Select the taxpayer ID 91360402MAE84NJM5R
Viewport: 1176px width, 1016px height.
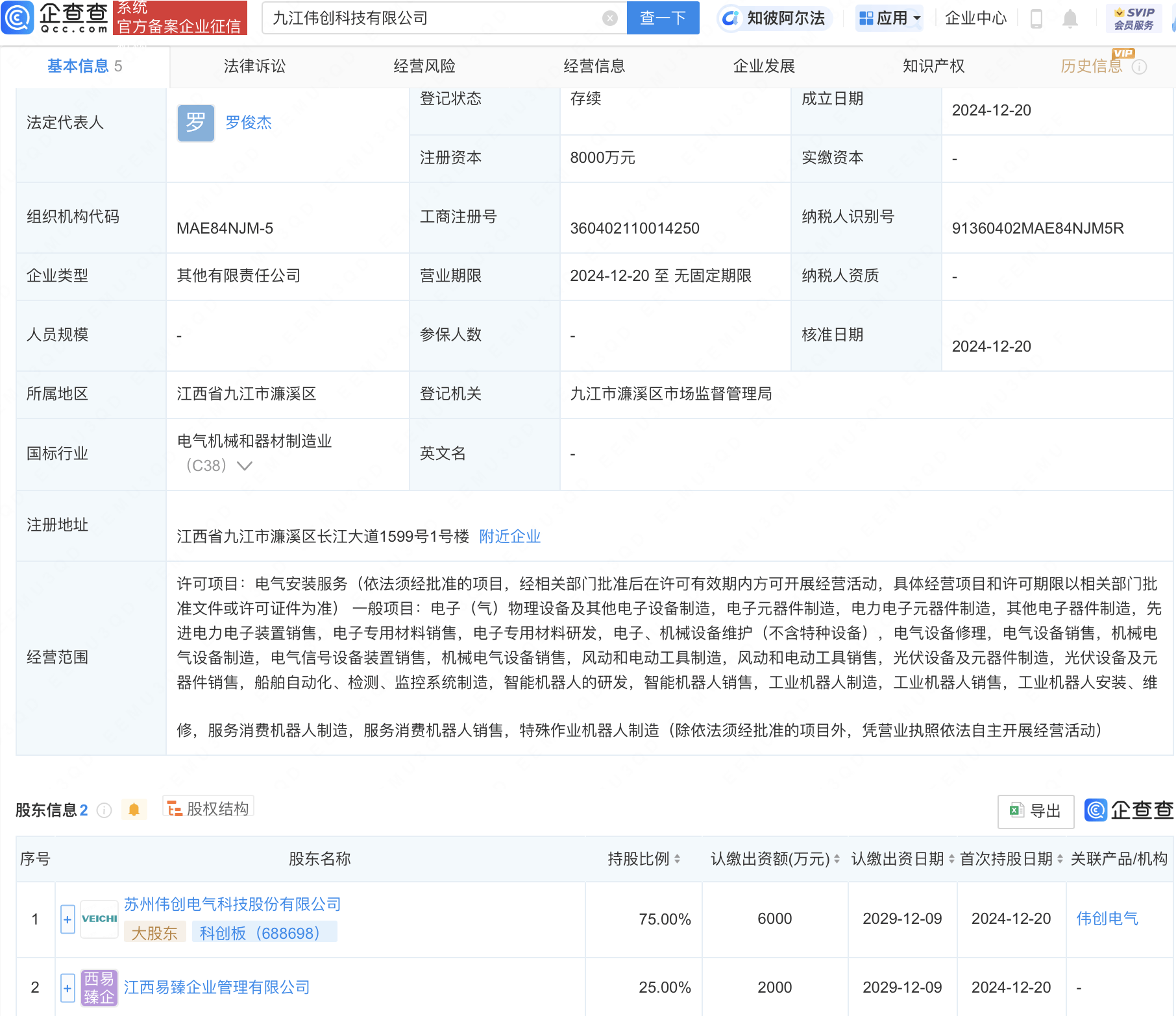coord(1038,228)
